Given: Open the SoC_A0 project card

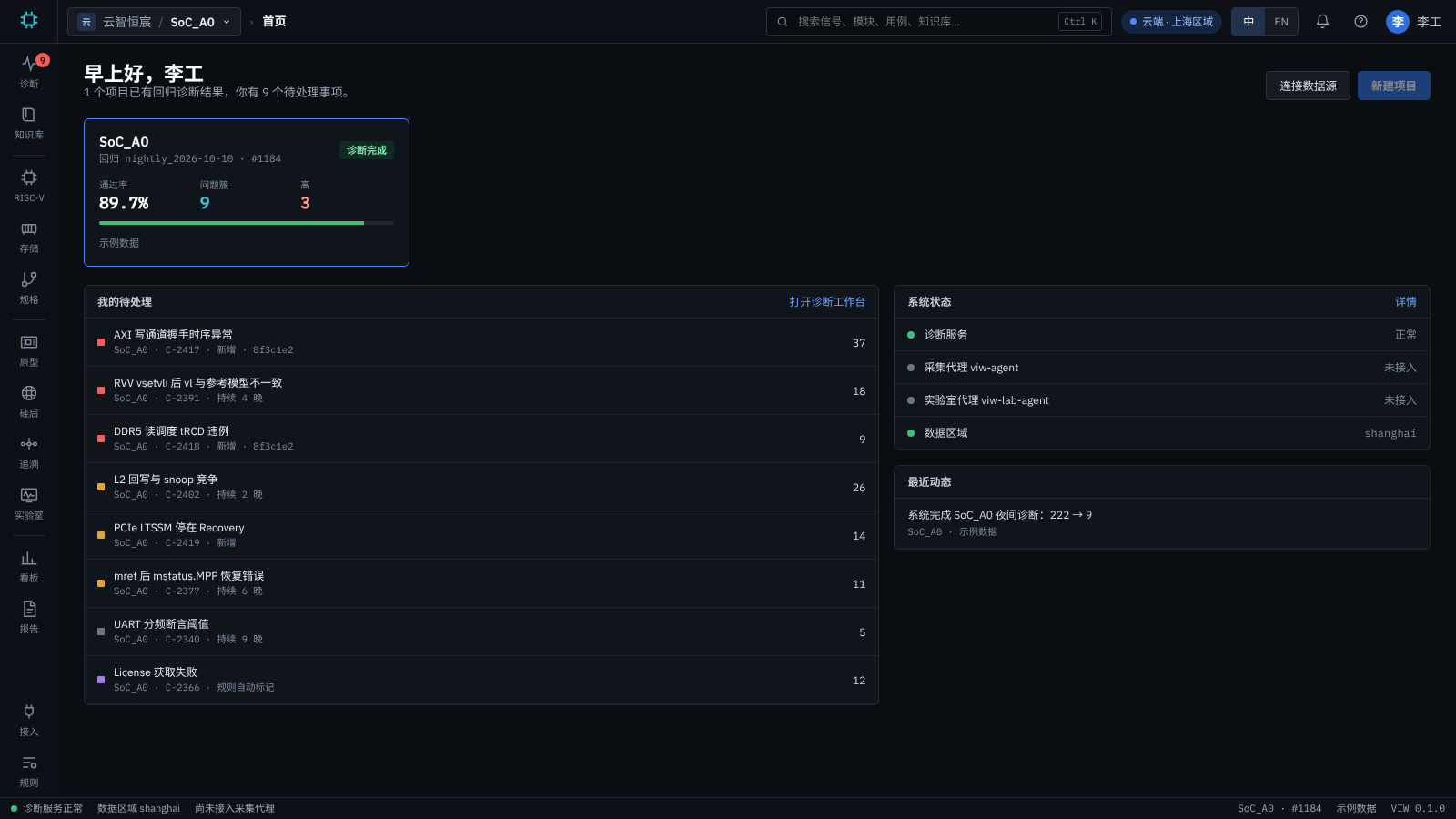Looking at the screenshot, I should tap(247, 192).
